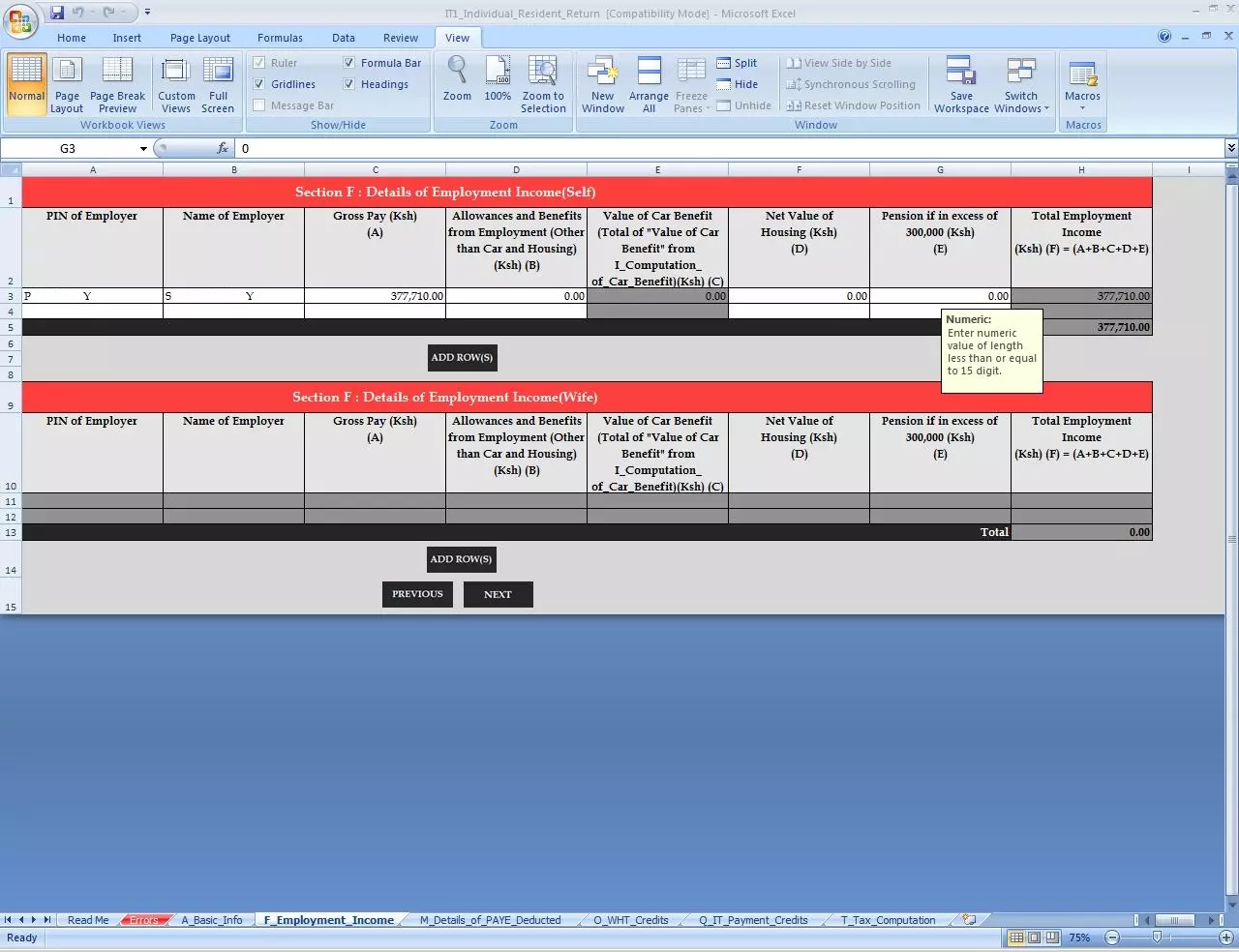Arrange All windows
1239x952 pixels.
coord(649,84)
